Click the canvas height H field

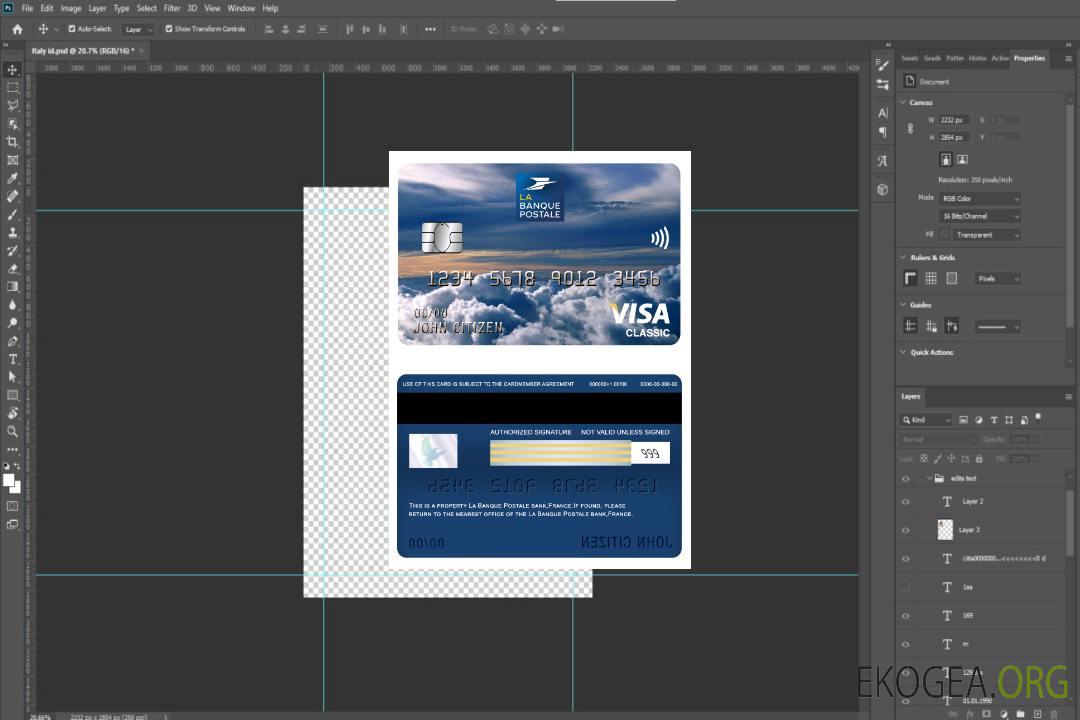[954, 138]
